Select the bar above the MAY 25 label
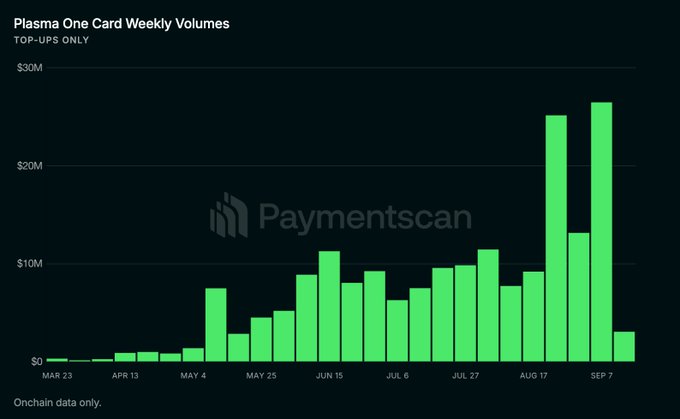 (x=261, y=339)
